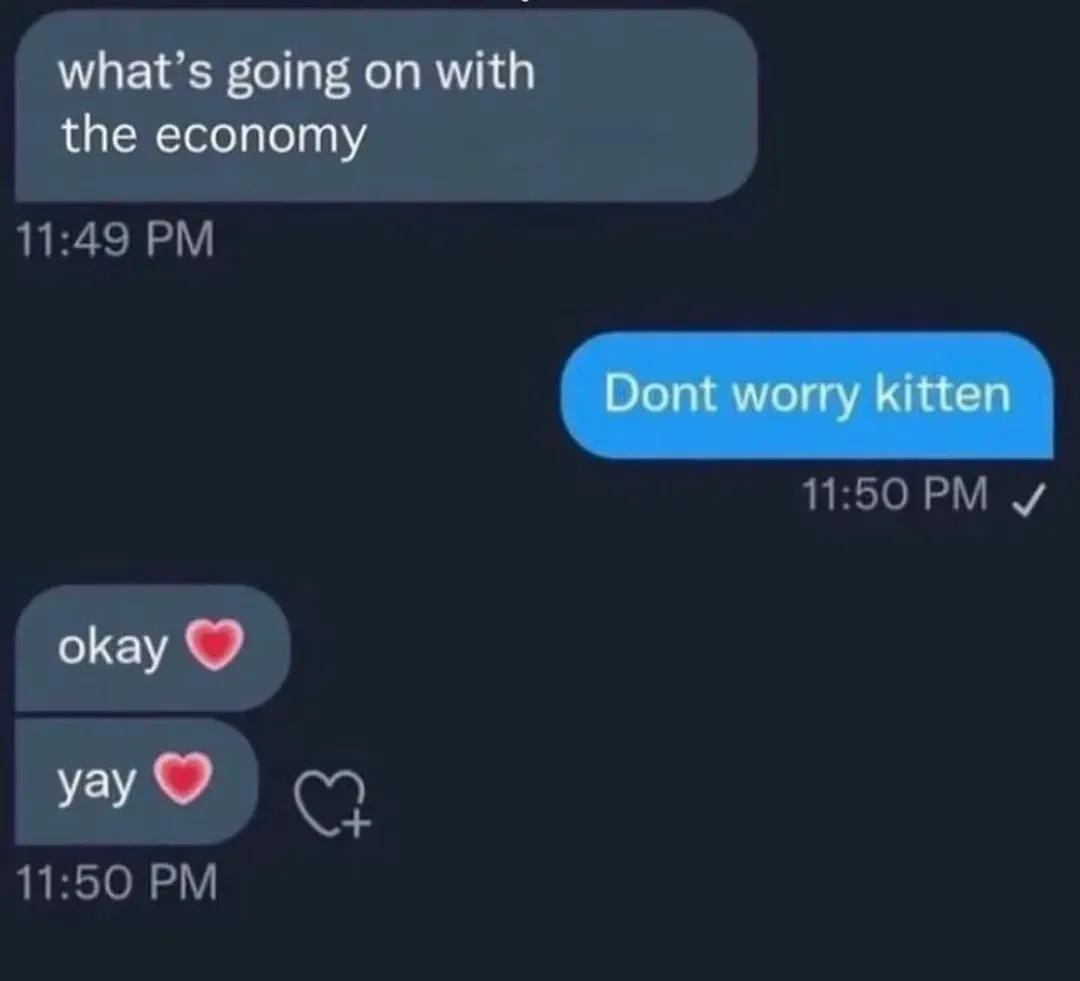Screen dimensions: 1080x981
Task: Click the word "what's" in the top message
Action: pos(136,71)
